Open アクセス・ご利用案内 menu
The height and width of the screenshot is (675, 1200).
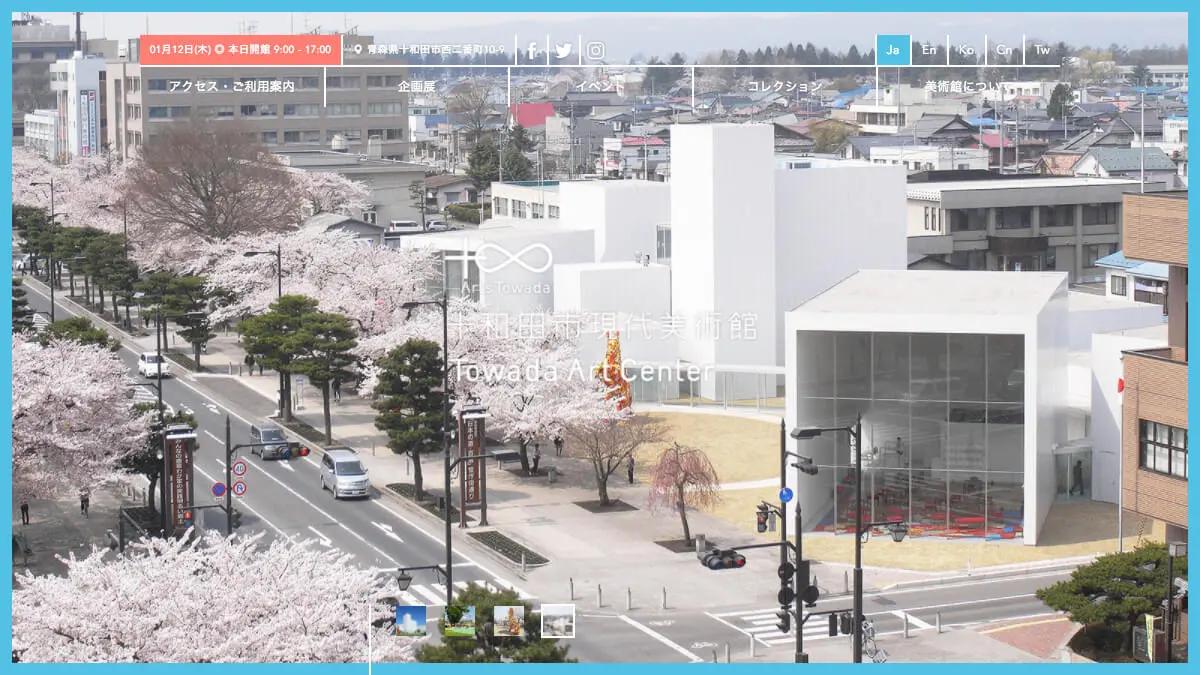232,86
